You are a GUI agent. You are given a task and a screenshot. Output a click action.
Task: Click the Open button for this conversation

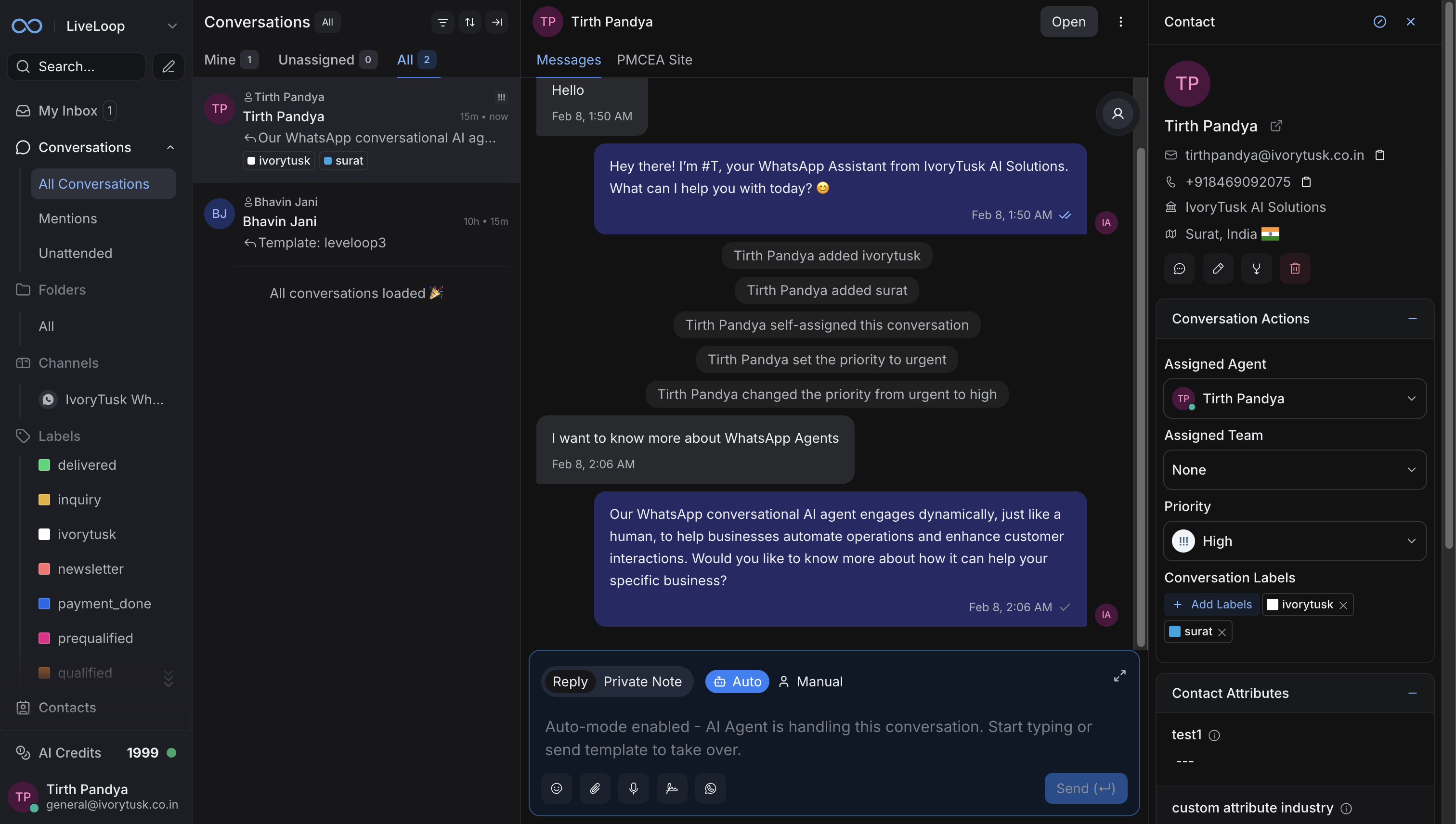[1068, 22]
